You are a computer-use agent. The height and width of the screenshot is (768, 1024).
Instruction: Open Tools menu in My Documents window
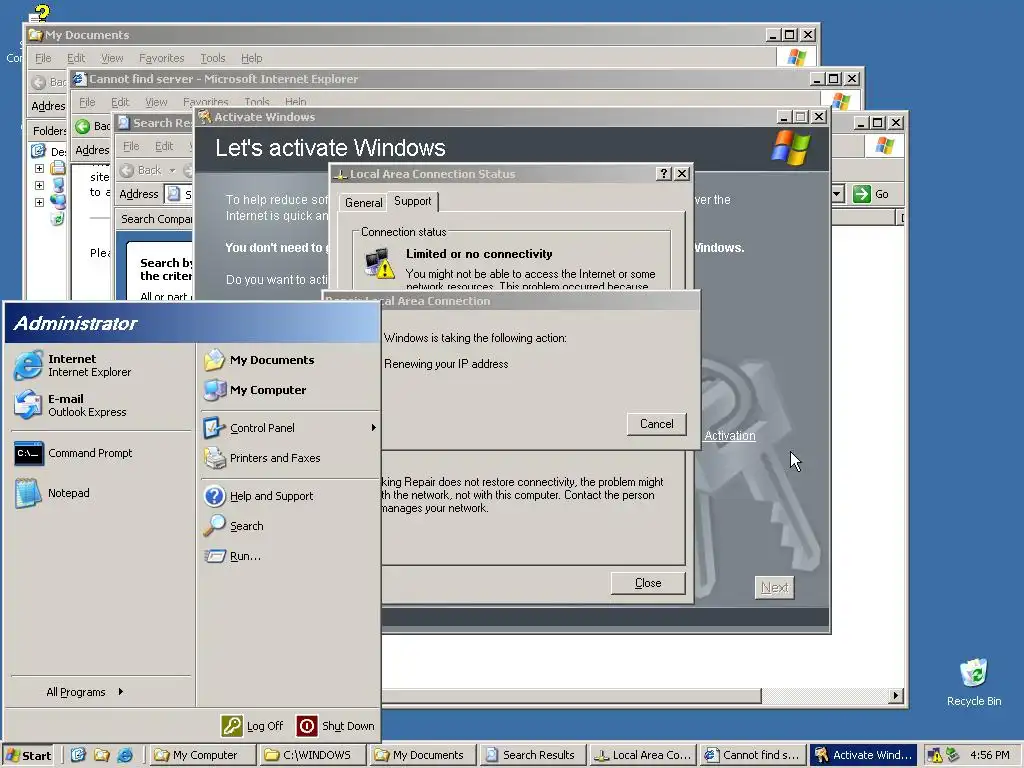coord(212,58)
